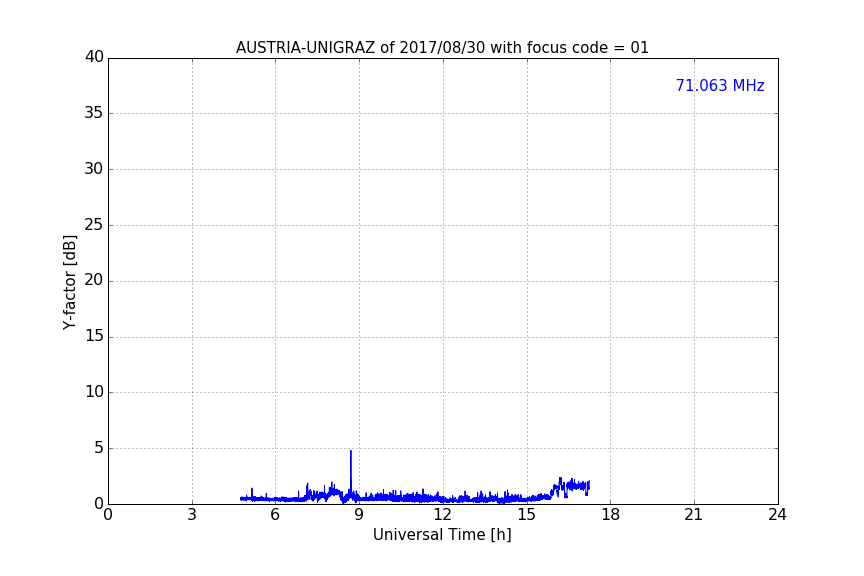
Task: Click the 'Y-factor [dB]' axis label
Action: pos(69,282)
